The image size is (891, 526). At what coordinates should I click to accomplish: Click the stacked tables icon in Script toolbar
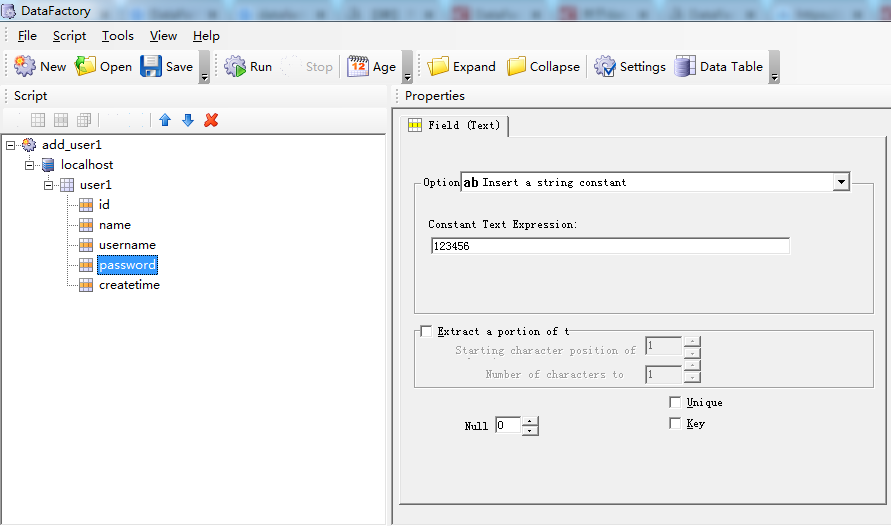[84, 120]
